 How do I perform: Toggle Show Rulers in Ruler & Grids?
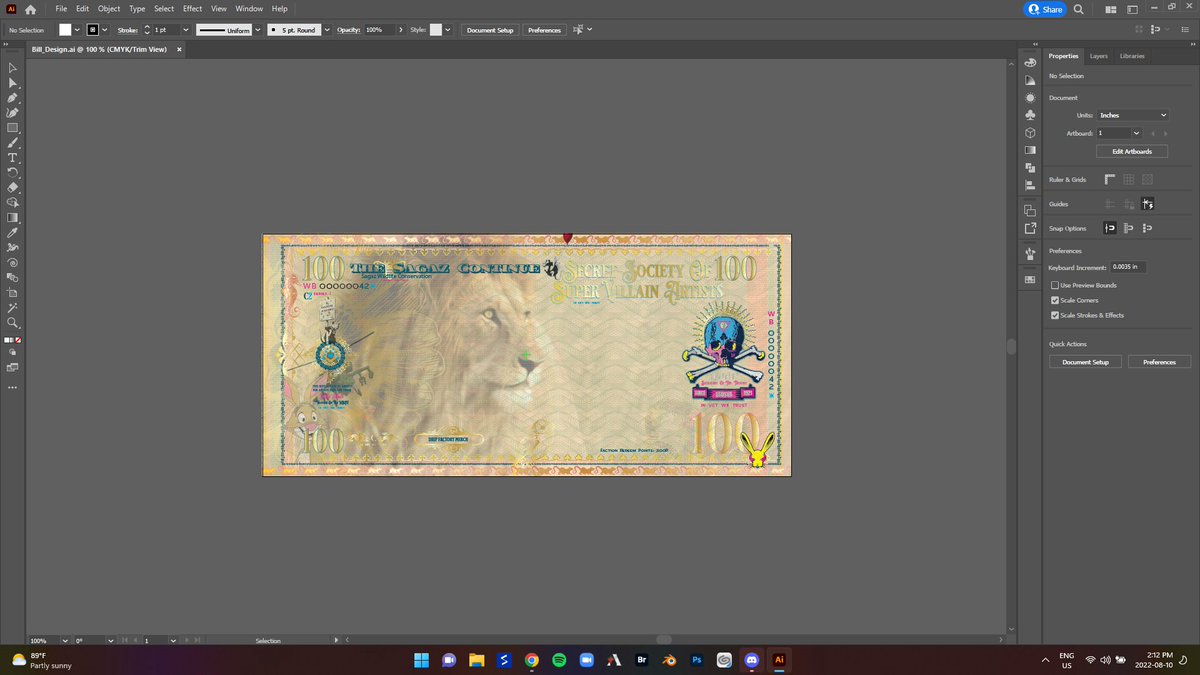pos(1110,179)
